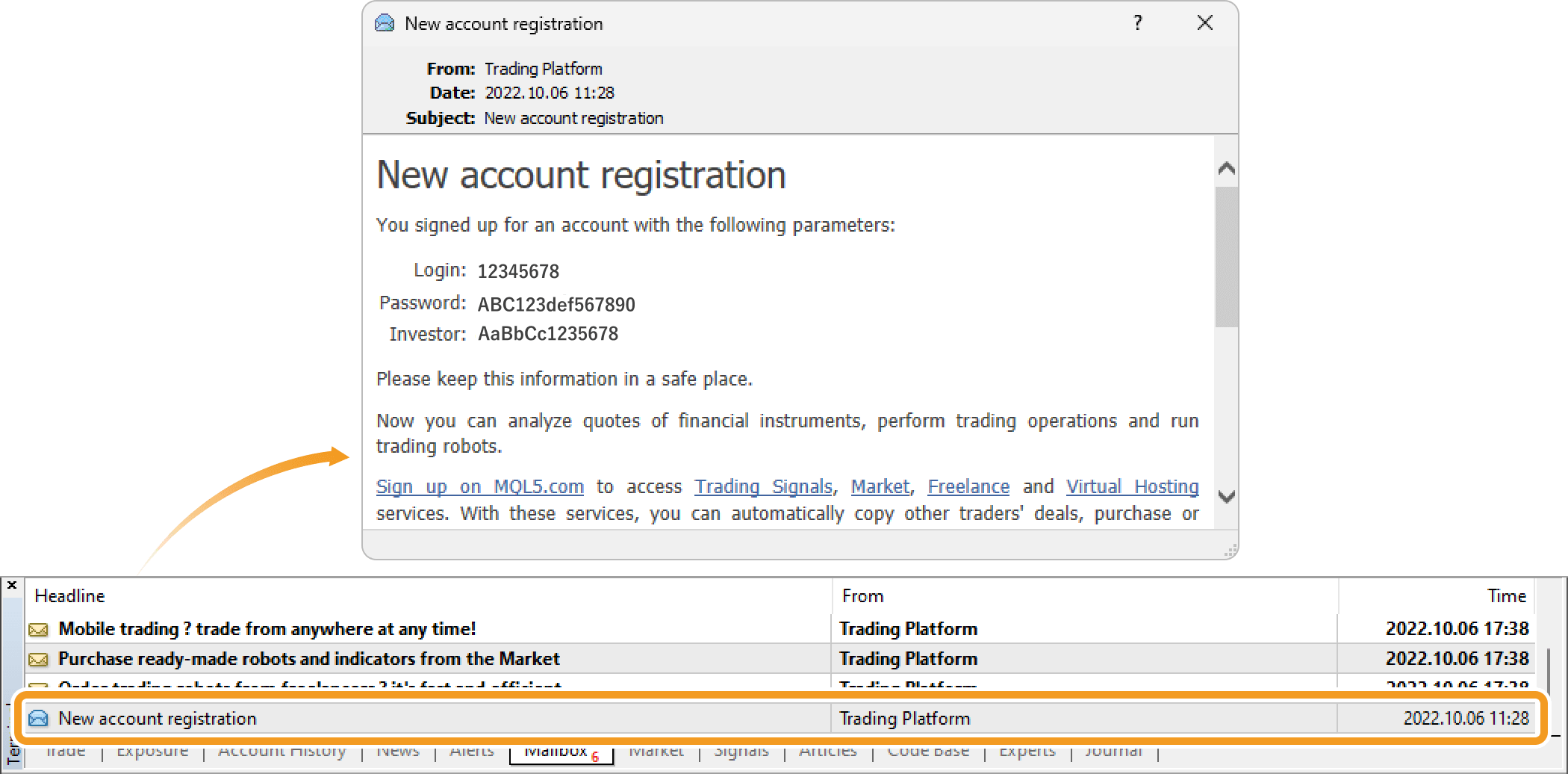Open the Freelance link
This screenshot has width=1568, height=774.
968,487
